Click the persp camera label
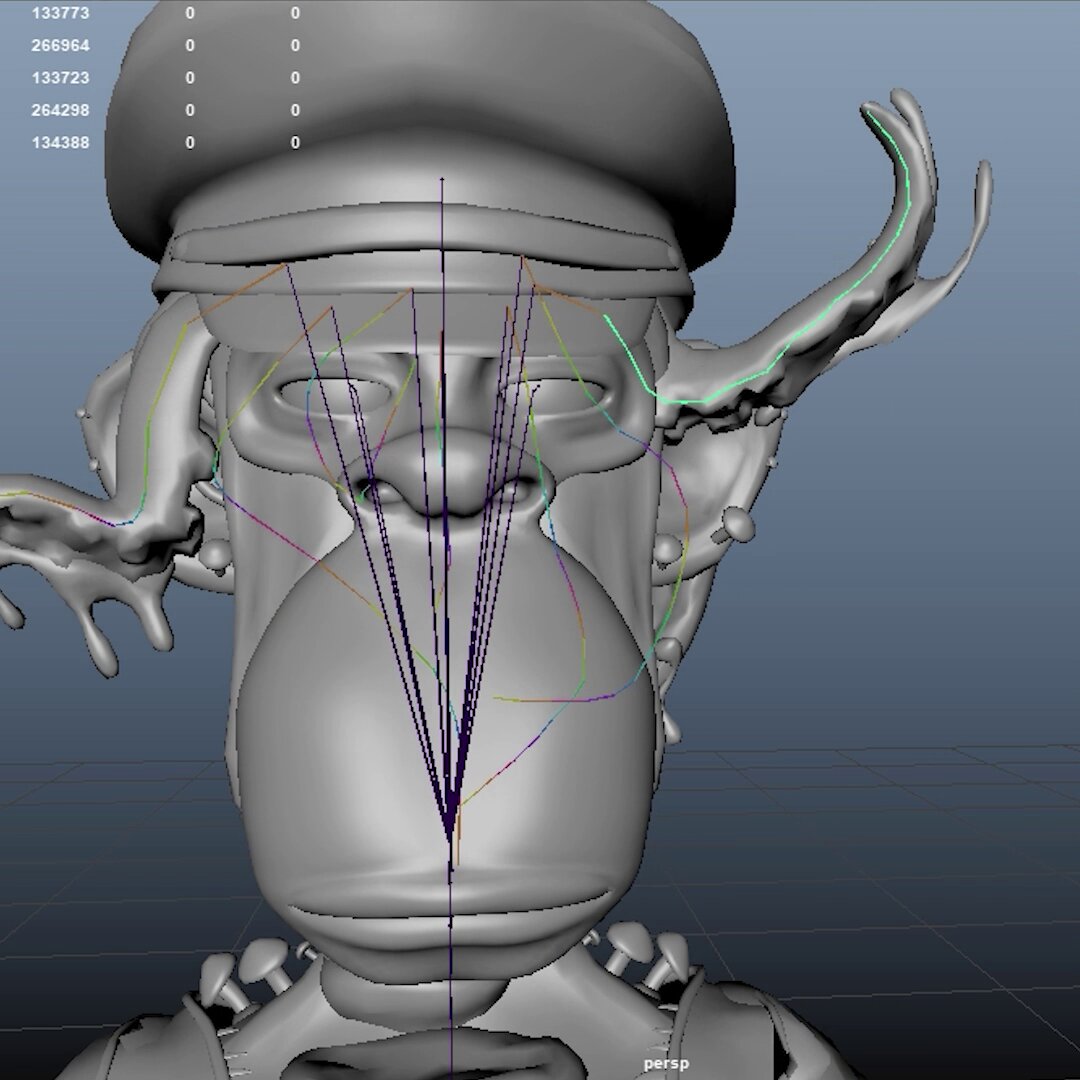 pos(666,1064)
